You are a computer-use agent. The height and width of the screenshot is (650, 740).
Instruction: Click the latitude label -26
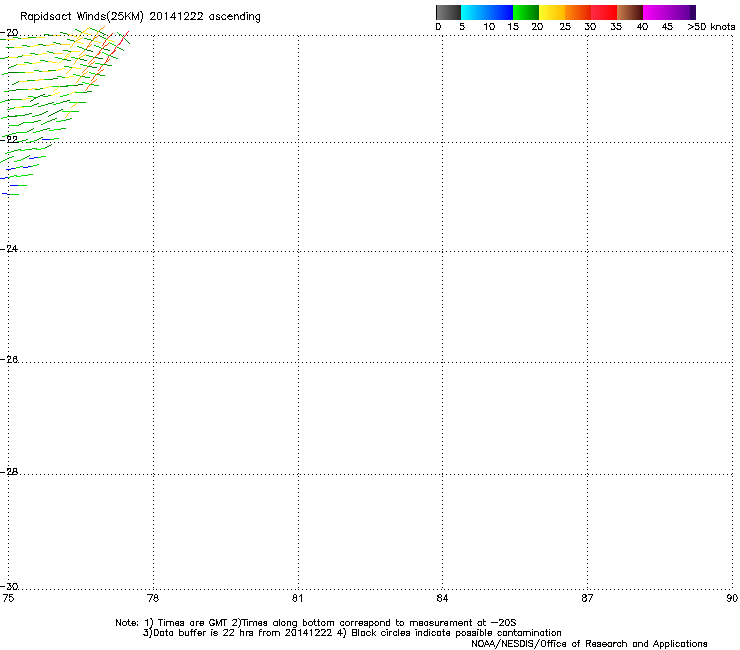[9, 360]
